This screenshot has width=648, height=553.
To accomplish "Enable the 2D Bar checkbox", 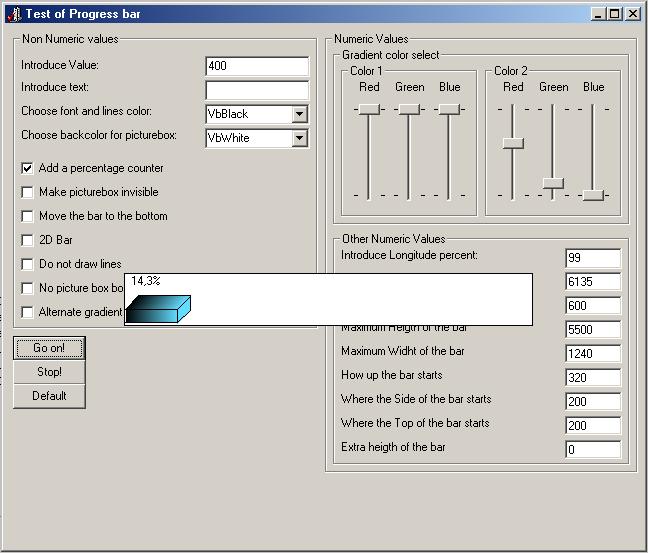I will [27, 240].
